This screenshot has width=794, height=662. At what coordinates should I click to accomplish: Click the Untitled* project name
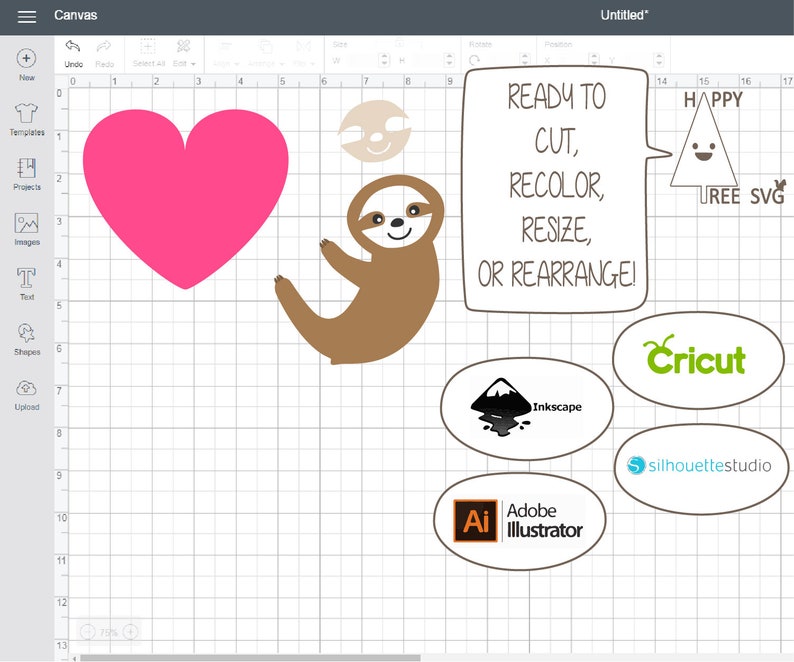point(624,15)
